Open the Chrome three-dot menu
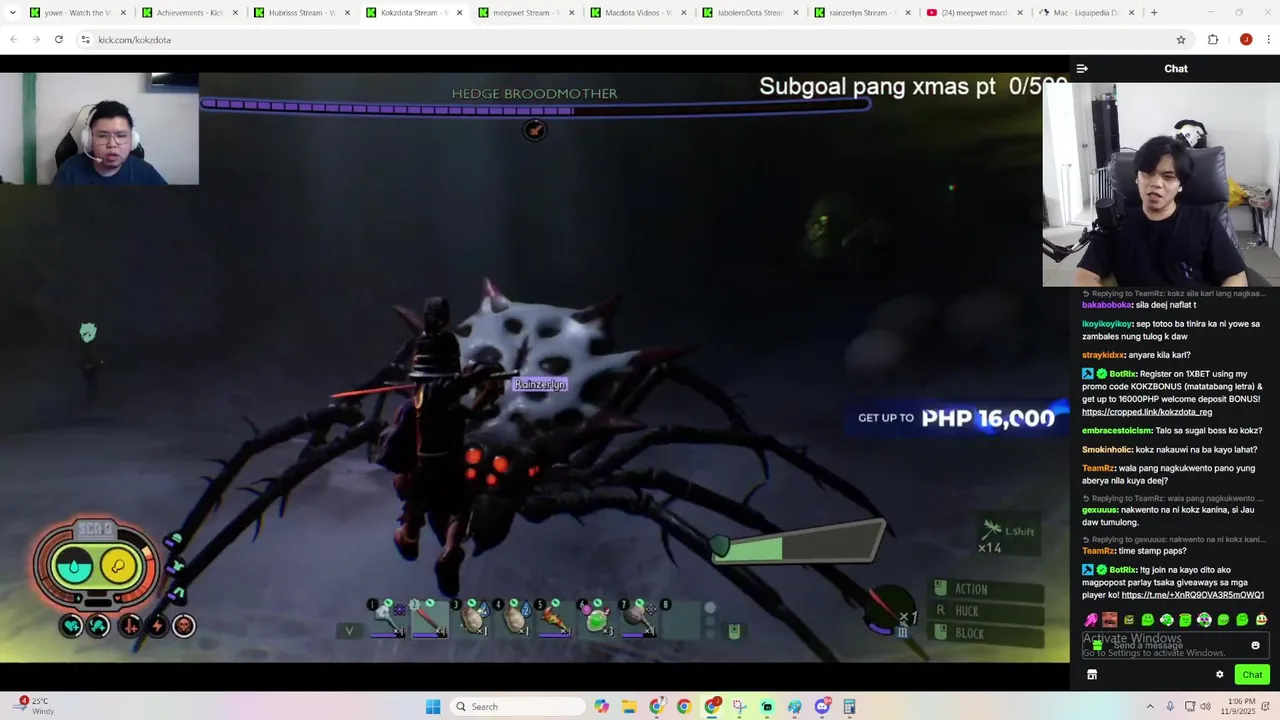Screen dimensions: 1280x720 point(1268,40)
